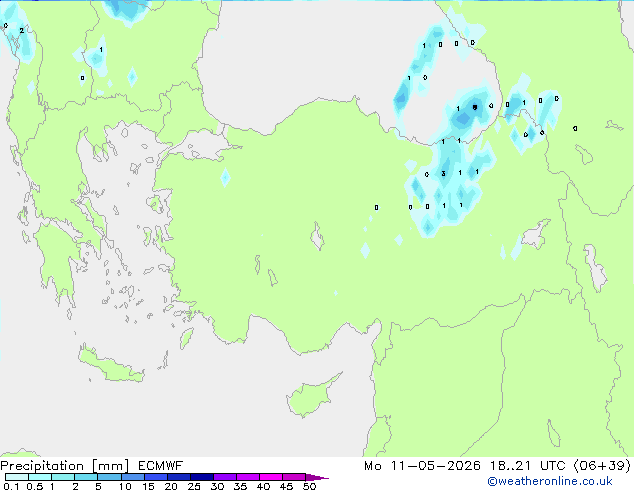Click the over-50 legend arrow tip
The width and height of the screenshot is (634, 490).
tap(317, 477)
